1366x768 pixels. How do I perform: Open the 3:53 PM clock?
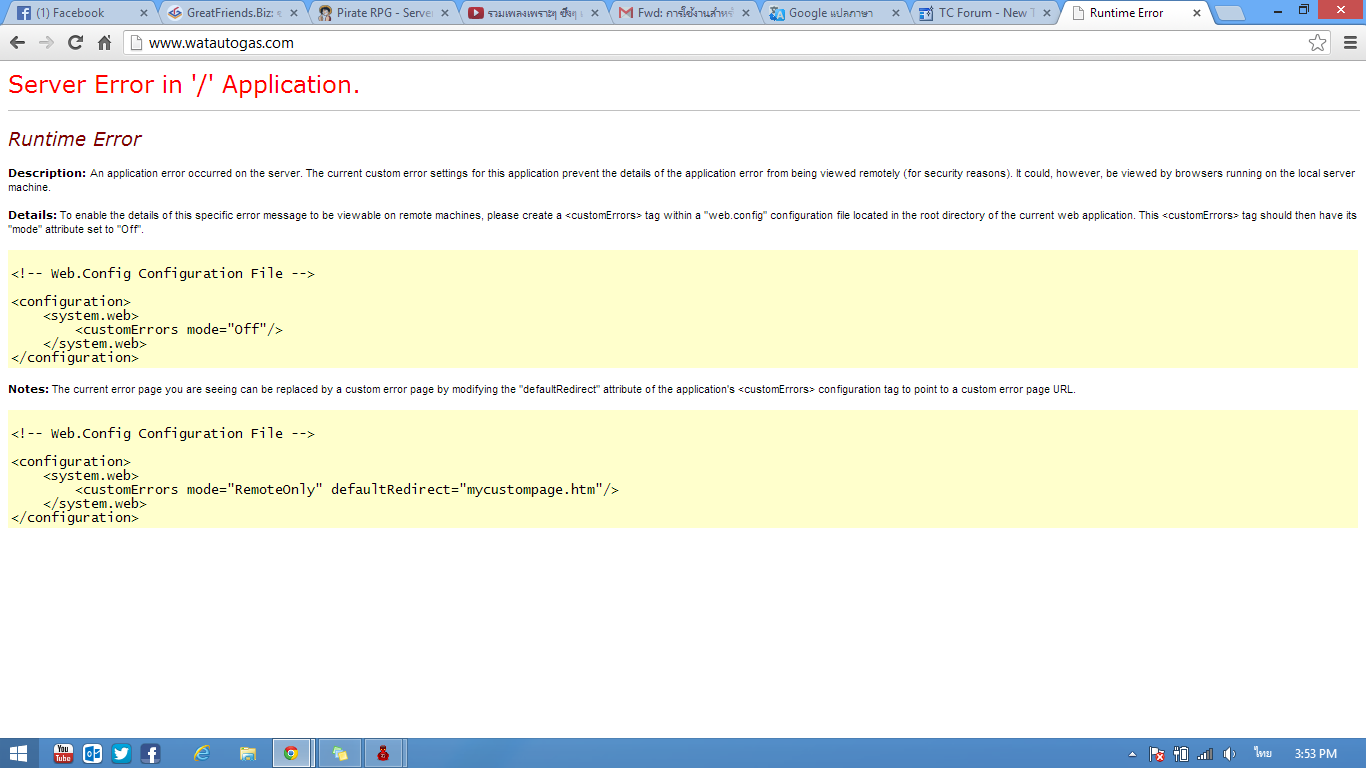(x=1315, y=754)
